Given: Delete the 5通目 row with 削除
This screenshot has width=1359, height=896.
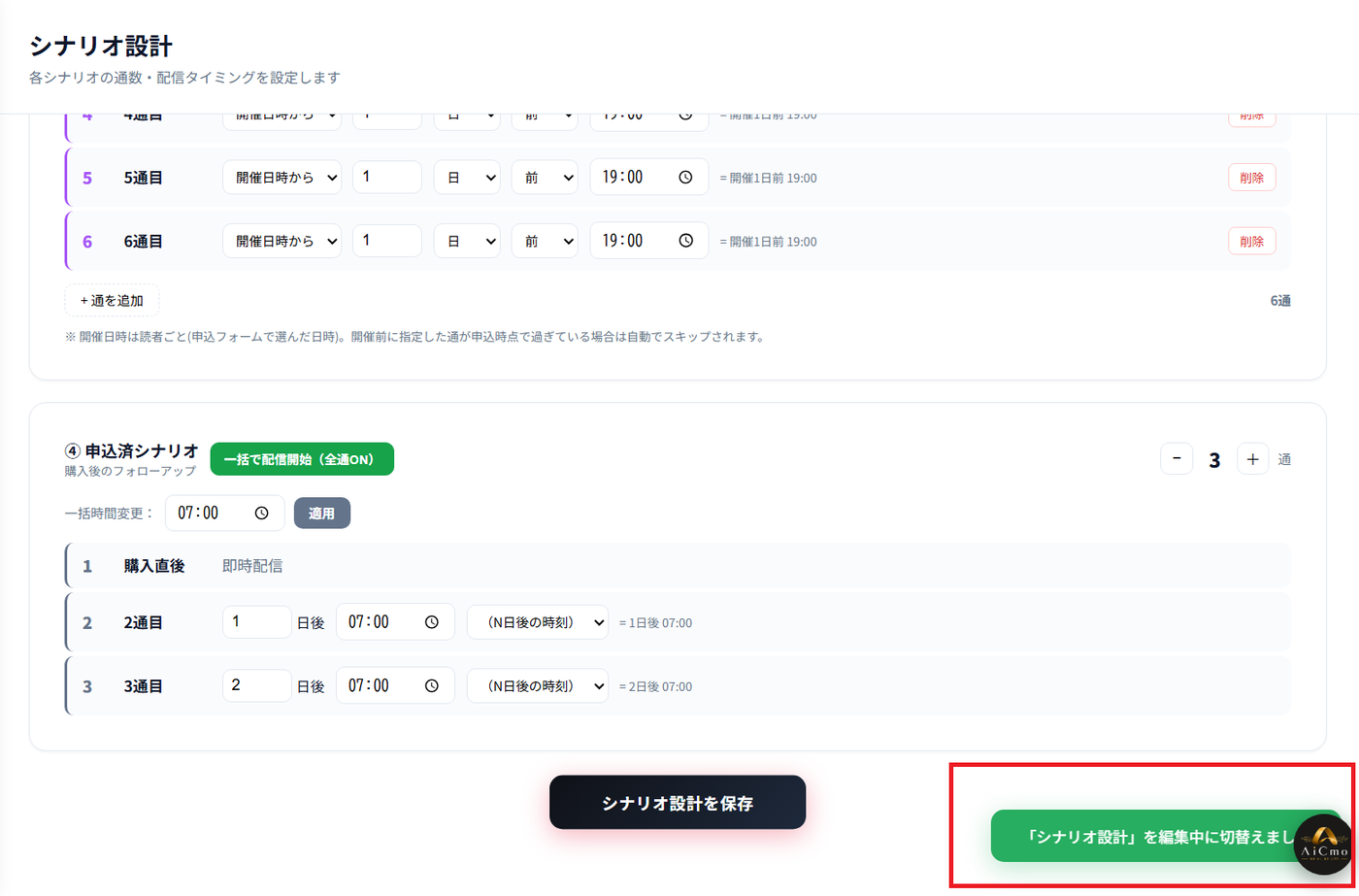Looking at the screenshot, I should [1252, 178].
